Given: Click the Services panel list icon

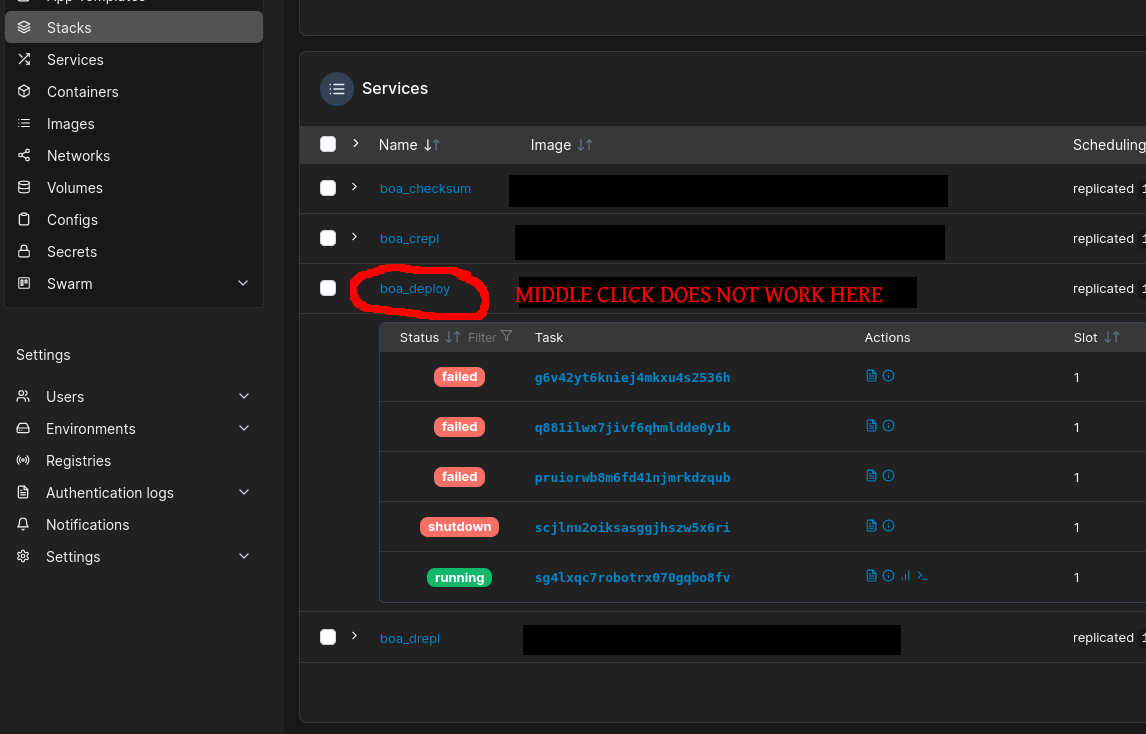Looking at the screenshot, I should [x=337, y=88].
